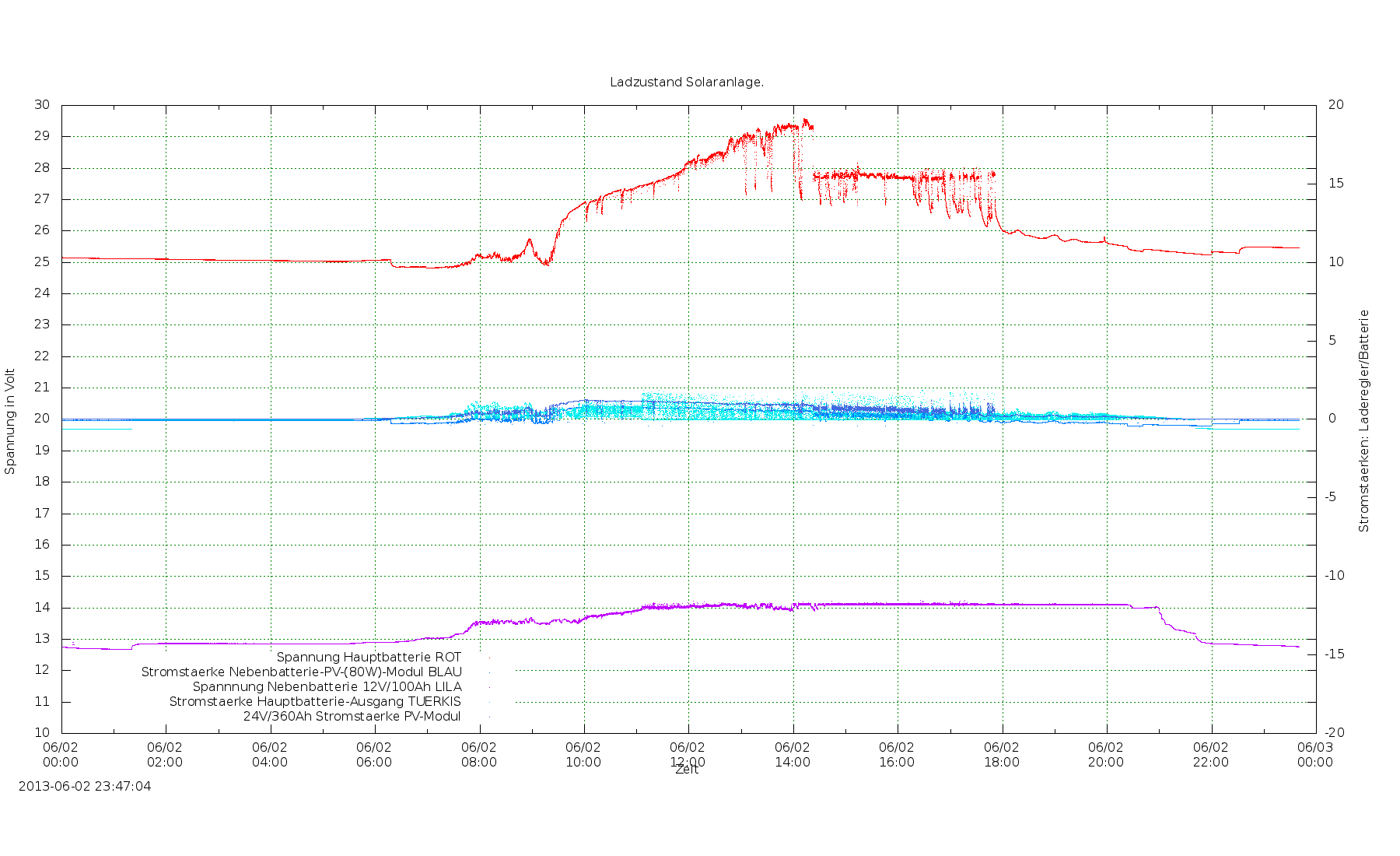Viewport: 1400px width, 856px height.
Task: Select legend entry Spannung Hauptbatterie ROT
Action: click(x=369, y=657)
